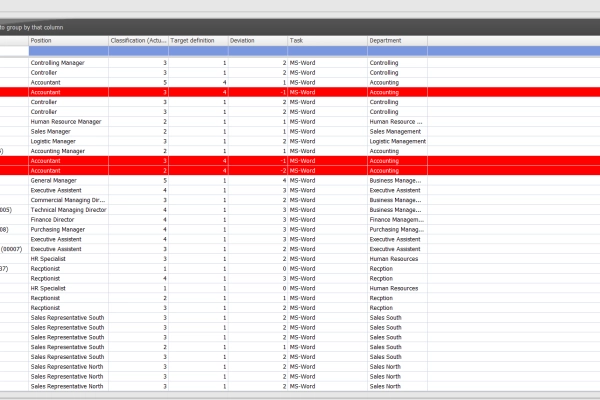Click the MS-Word cell in Finance Director row
Image resolution: width=600 pixels, height=400 pixels.
(x=328, y=220)
